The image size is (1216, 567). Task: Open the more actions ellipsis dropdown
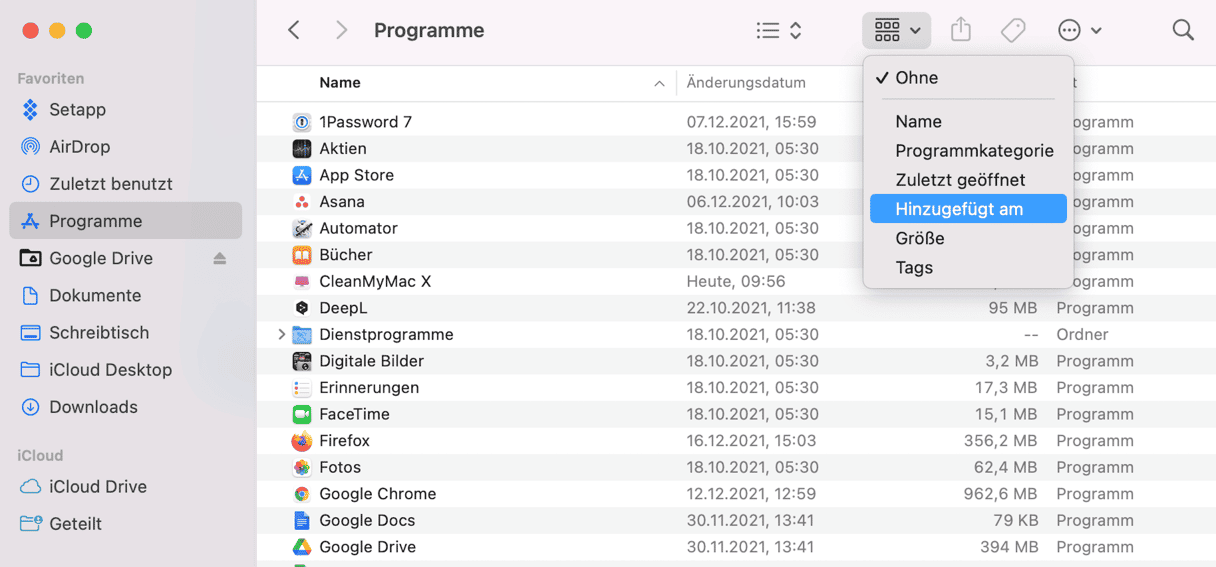tap(1080, 30)
